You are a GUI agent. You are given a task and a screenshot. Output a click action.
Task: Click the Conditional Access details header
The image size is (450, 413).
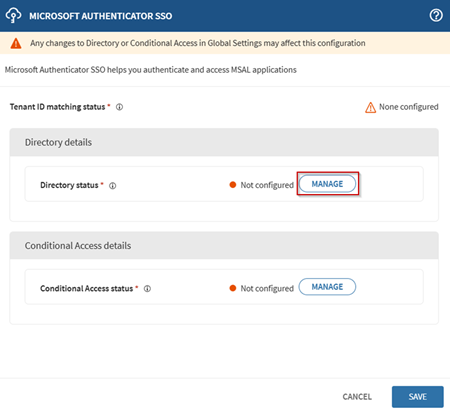click(224, 246)
